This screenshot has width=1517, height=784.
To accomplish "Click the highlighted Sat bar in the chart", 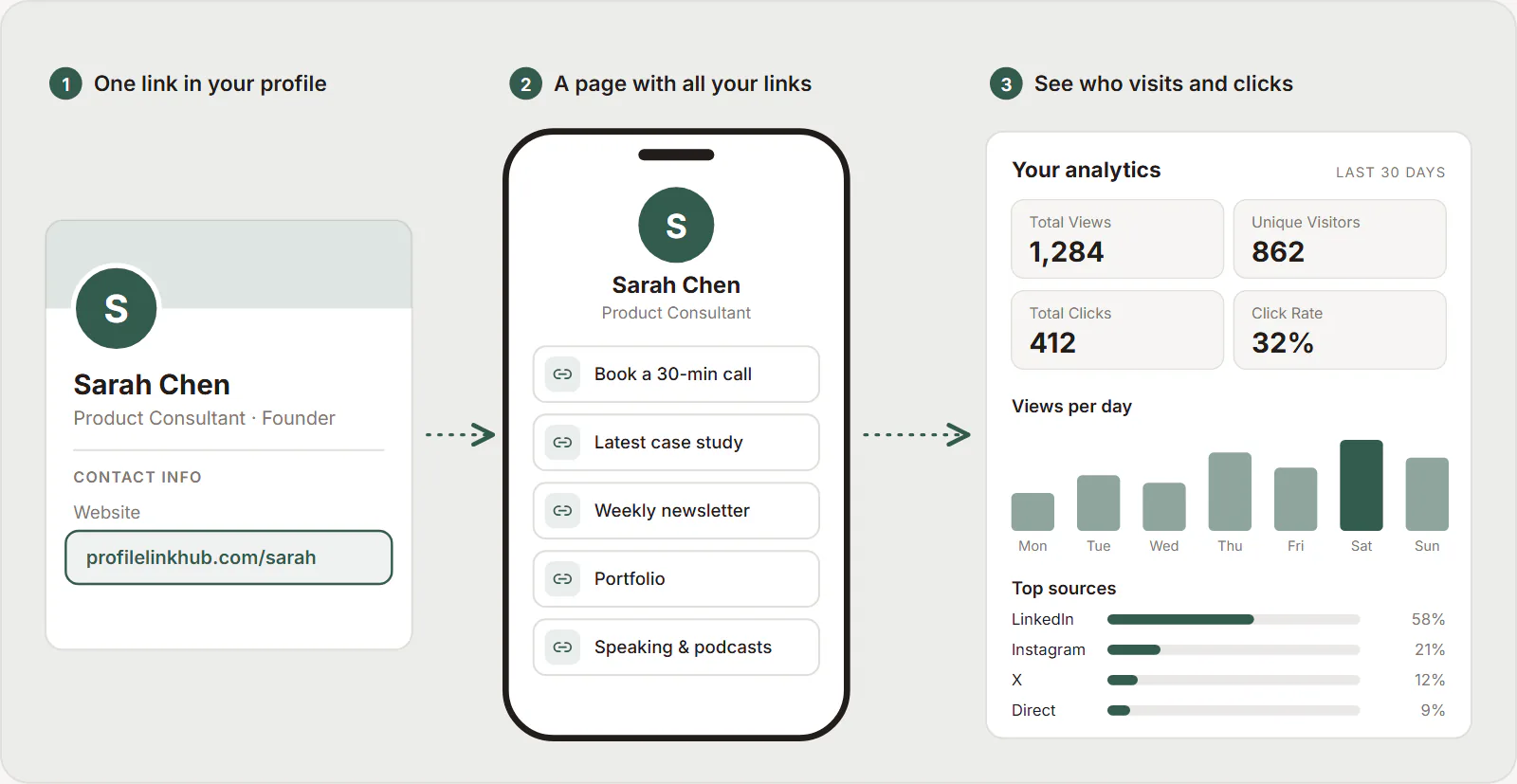I will click(x=1362, y=485).
